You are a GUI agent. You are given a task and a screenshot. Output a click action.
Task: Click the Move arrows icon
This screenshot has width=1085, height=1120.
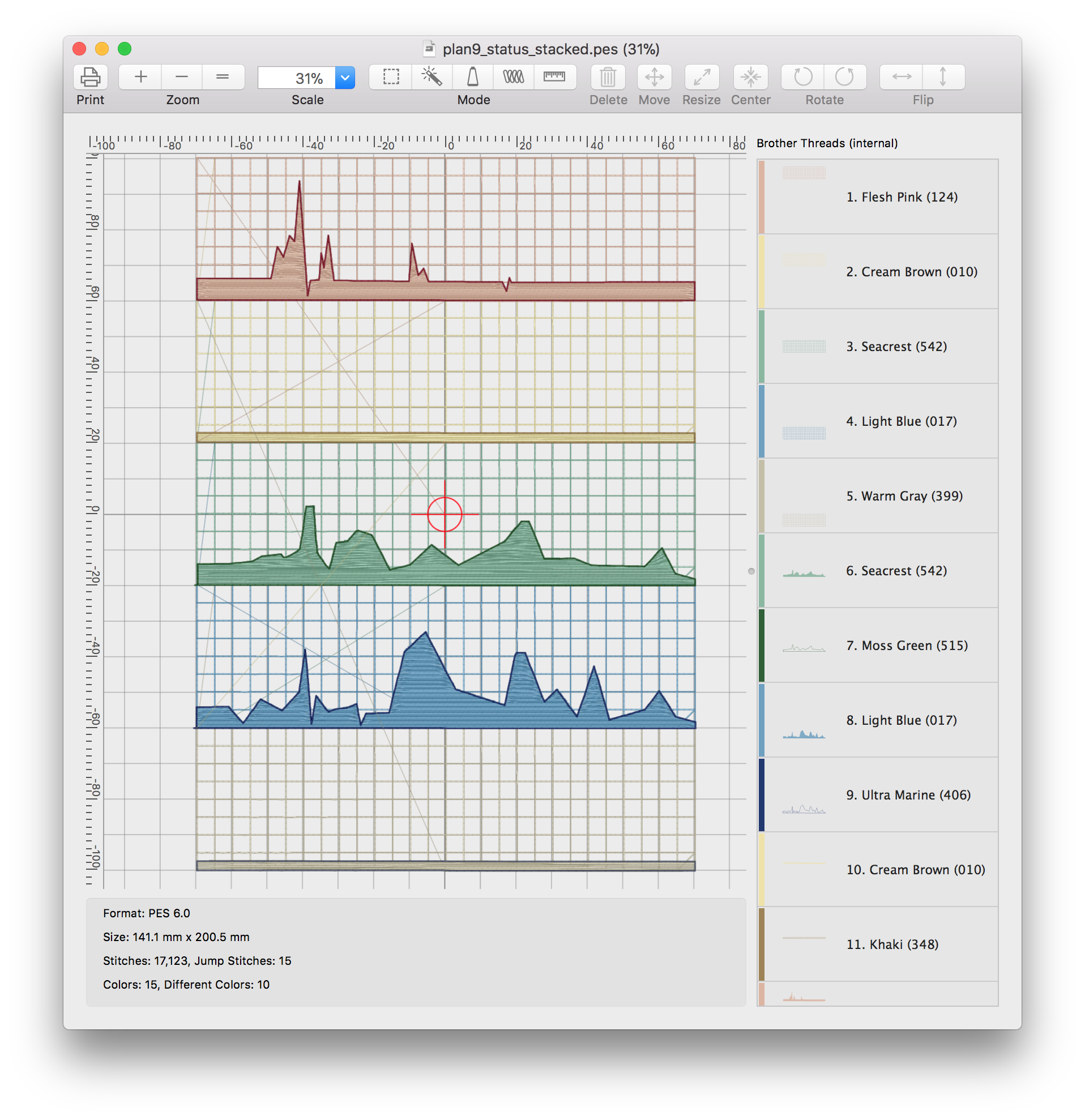[x=654, y=77]
